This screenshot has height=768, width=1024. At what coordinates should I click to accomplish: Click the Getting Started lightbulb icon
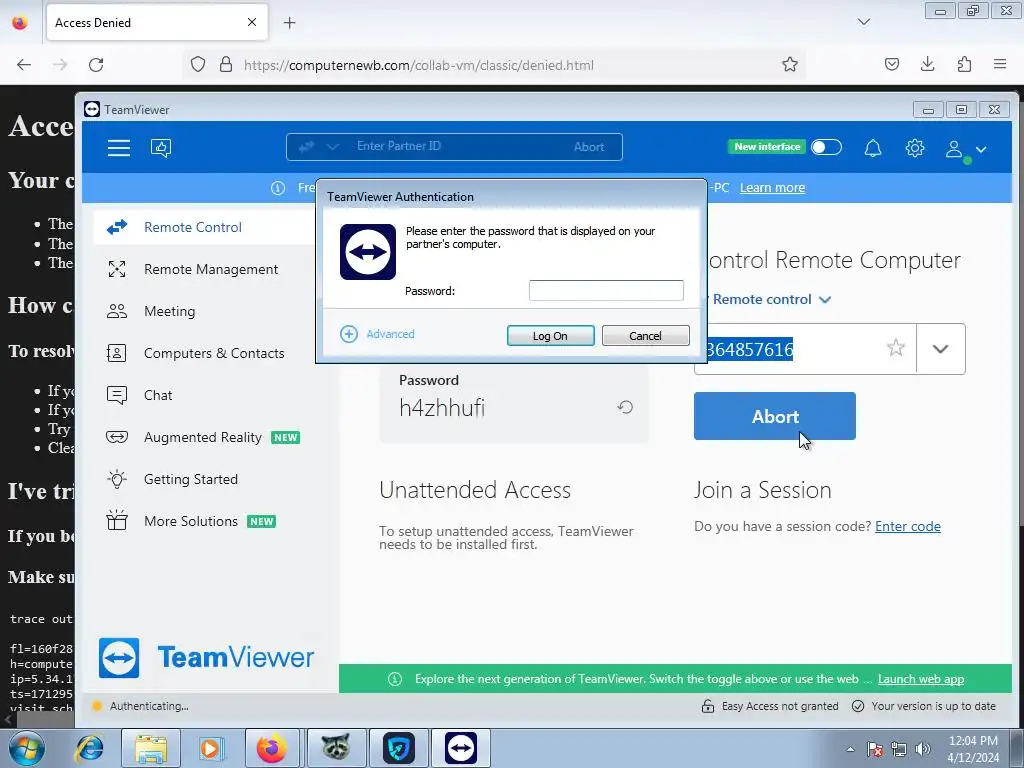117,479
